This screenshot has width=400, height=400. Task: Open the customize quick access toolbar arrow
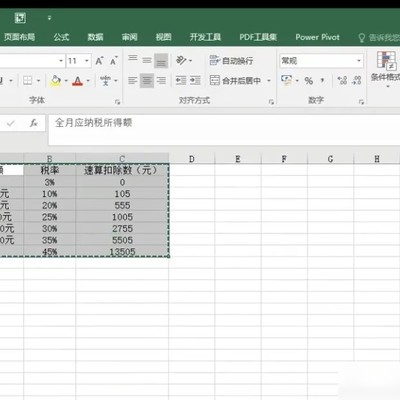coord(49,18)
